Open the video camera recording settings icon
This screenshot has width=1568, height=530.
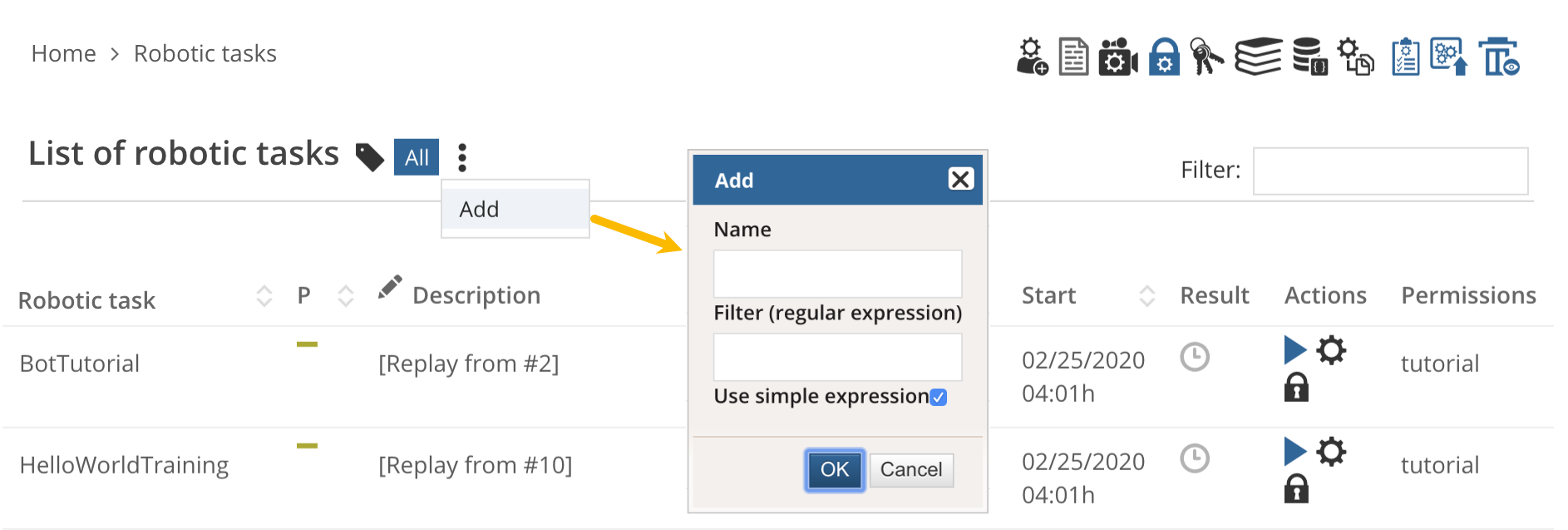(1117, 57)
